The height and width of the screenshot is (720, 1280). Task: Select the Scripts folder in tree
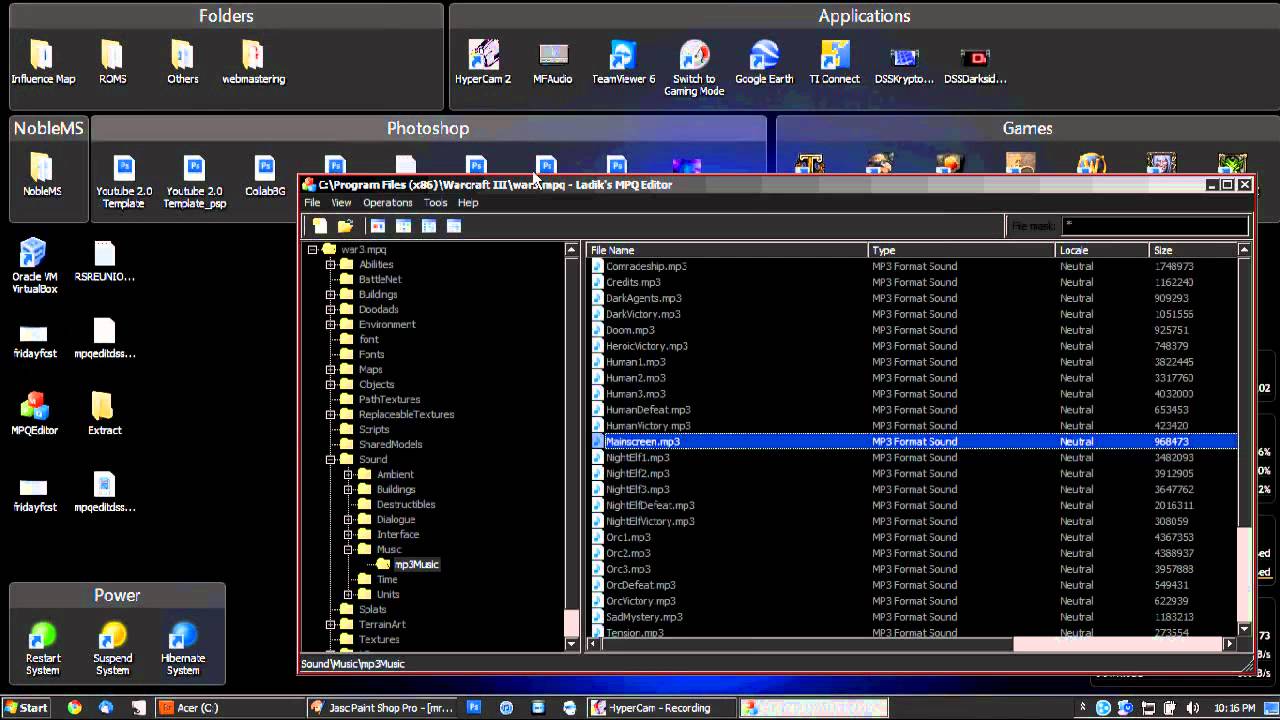pyautogui.click(x=374, y=430)
